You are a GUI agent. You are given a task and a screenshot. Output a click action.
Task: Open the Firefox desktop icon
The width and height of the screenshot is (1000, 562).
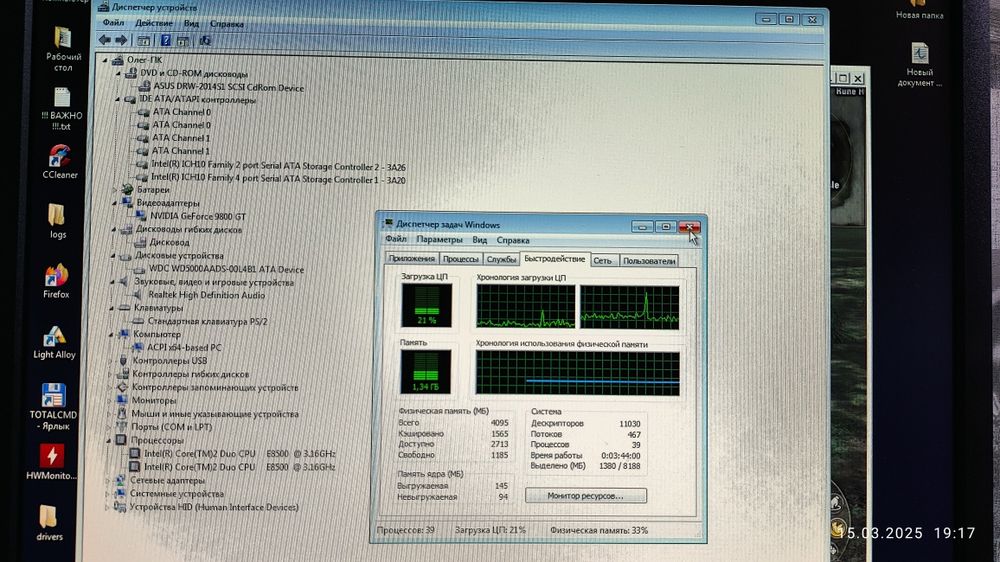(x=56, y=281)
